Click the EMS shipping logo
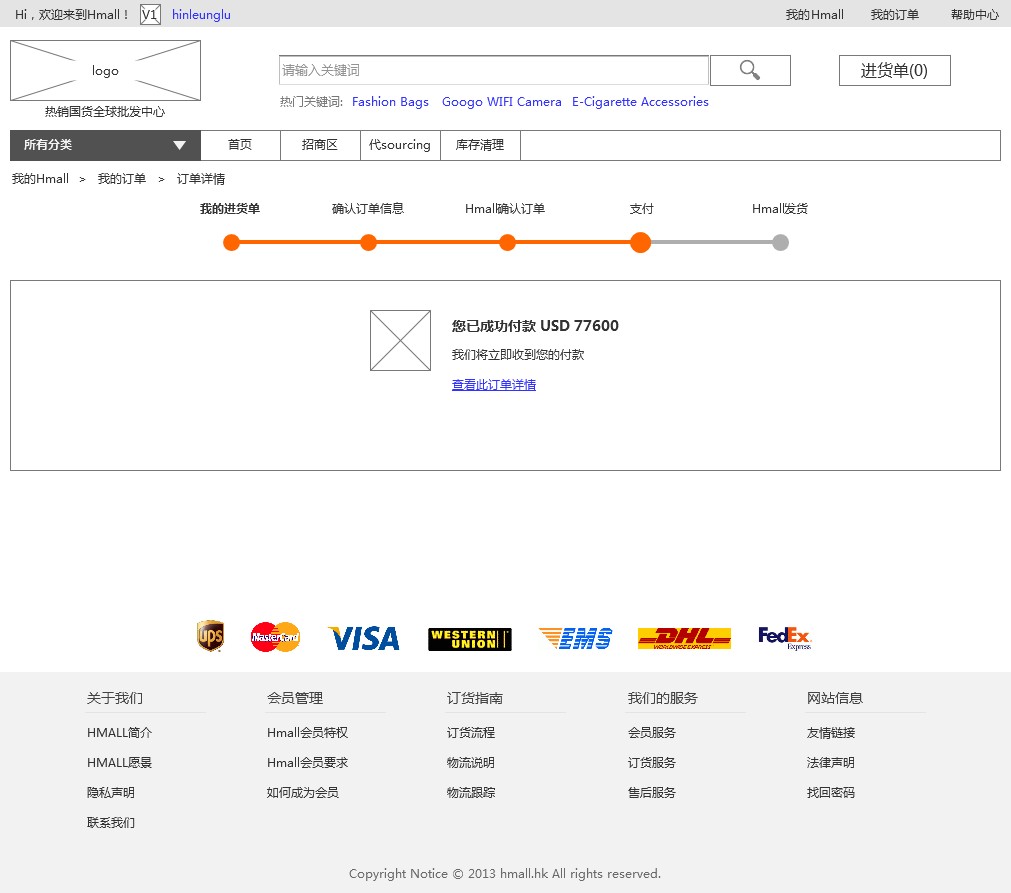 click(575, 638)
